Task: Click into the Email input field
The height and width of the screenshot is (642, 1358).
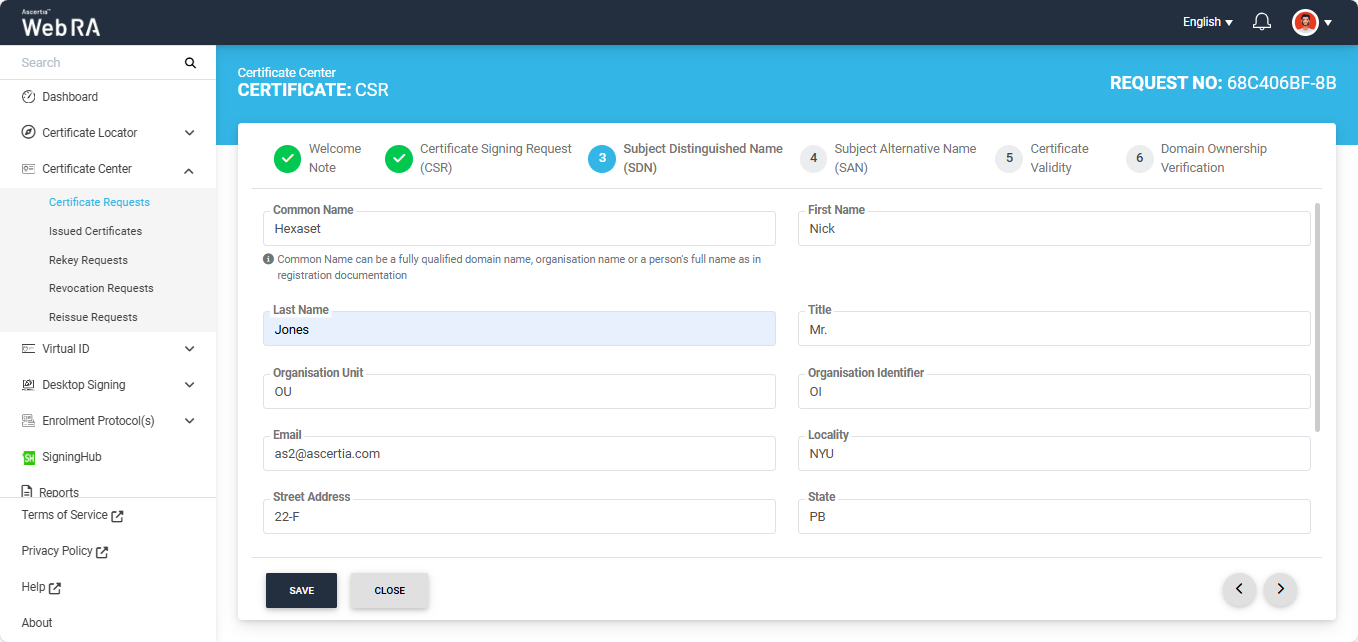Action: click(519, 454)
